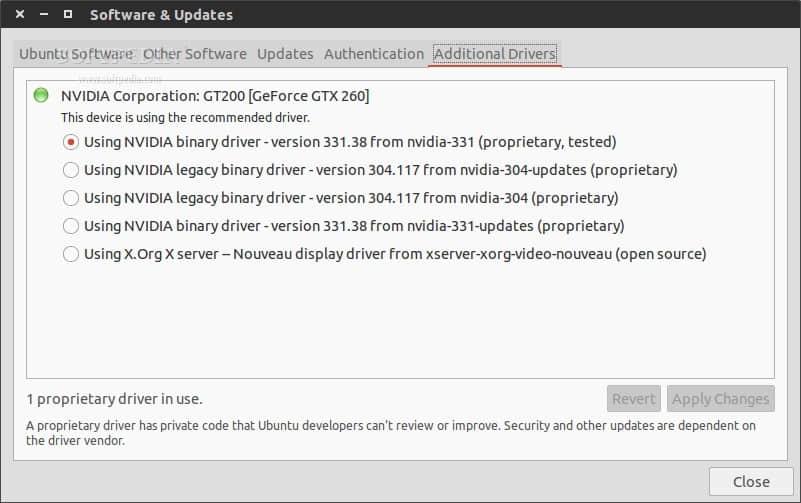Click the Apply Changes button

pos(720,399)
